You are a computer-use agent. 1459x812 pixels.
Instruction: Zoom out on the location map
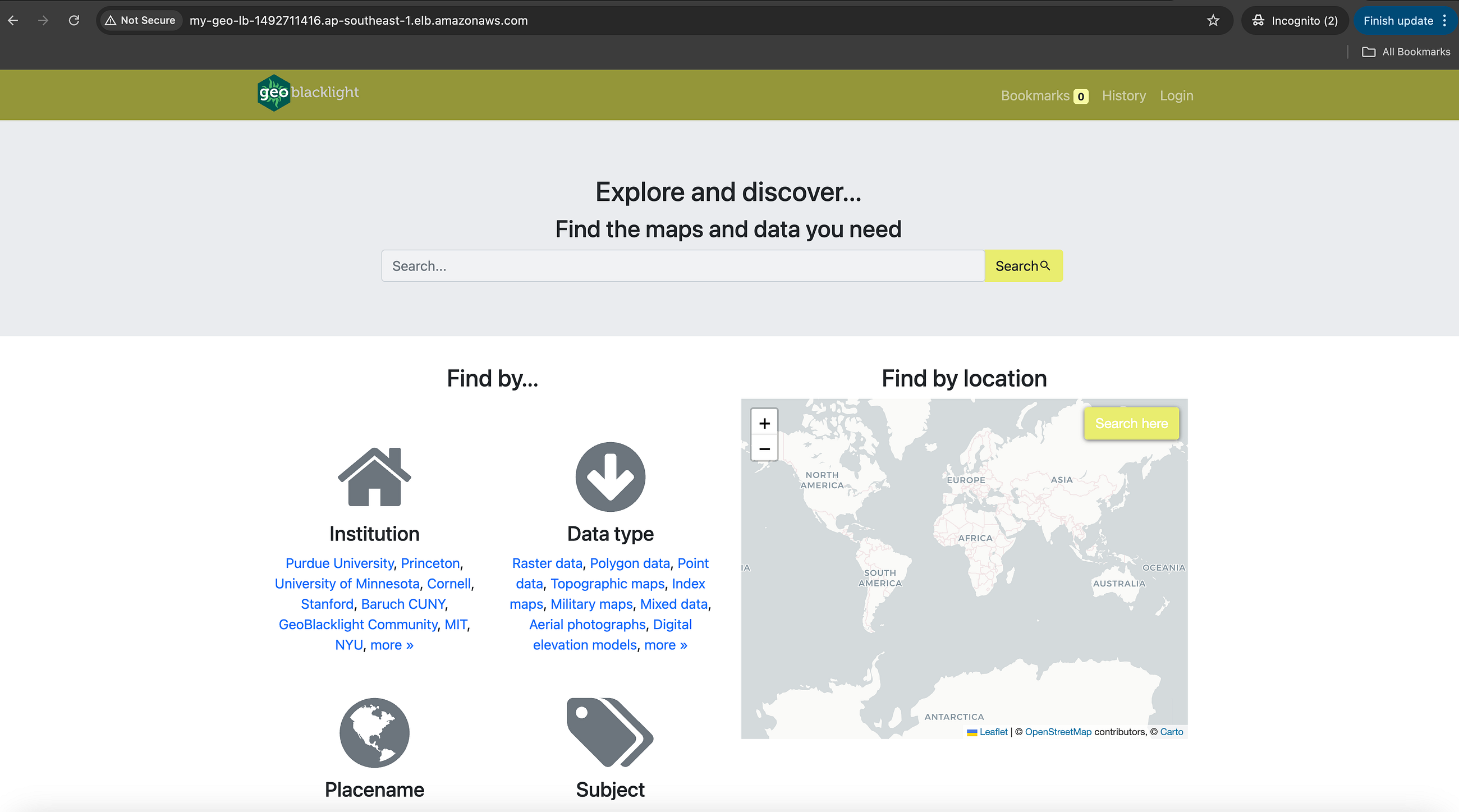(764, 448)
